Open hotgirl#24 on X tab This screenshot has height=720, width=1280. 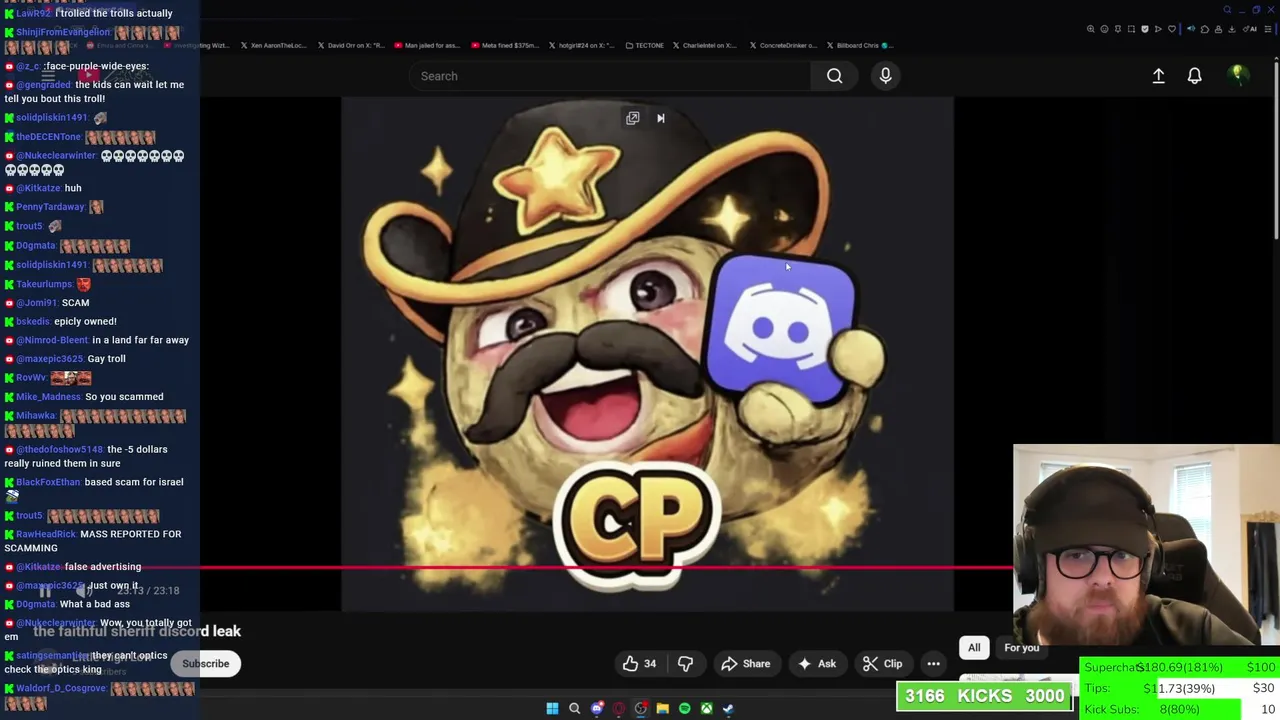581,45
